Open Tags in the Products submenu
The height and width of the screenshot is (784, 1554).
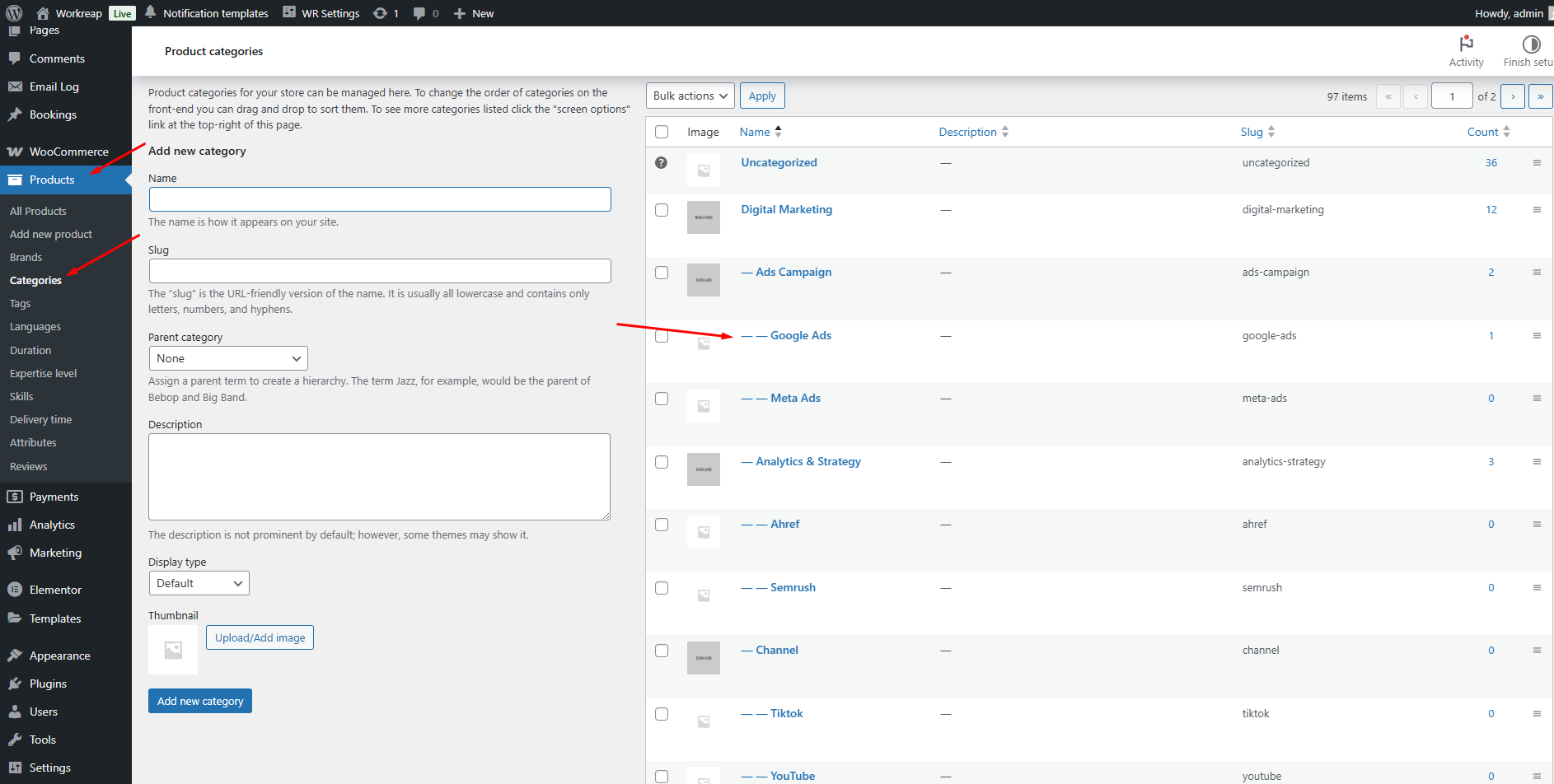tap(20, 304)
